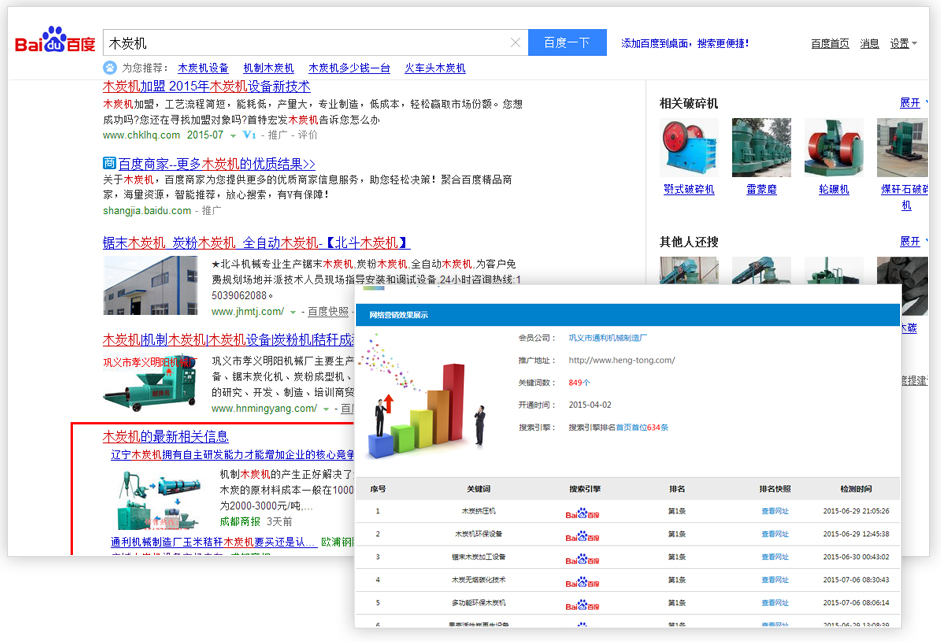Click the 检测时间 column header
Viewport: 941px width, 642px height.
(856, 489)
